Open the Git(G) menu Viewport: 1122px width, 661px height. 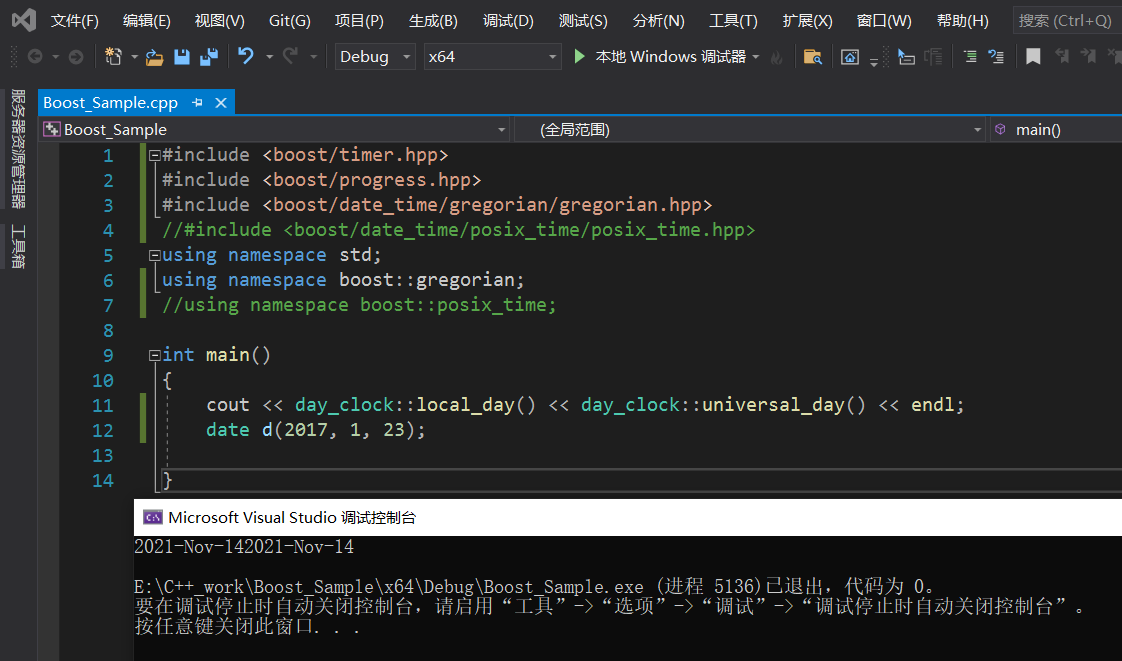(290, 21)
